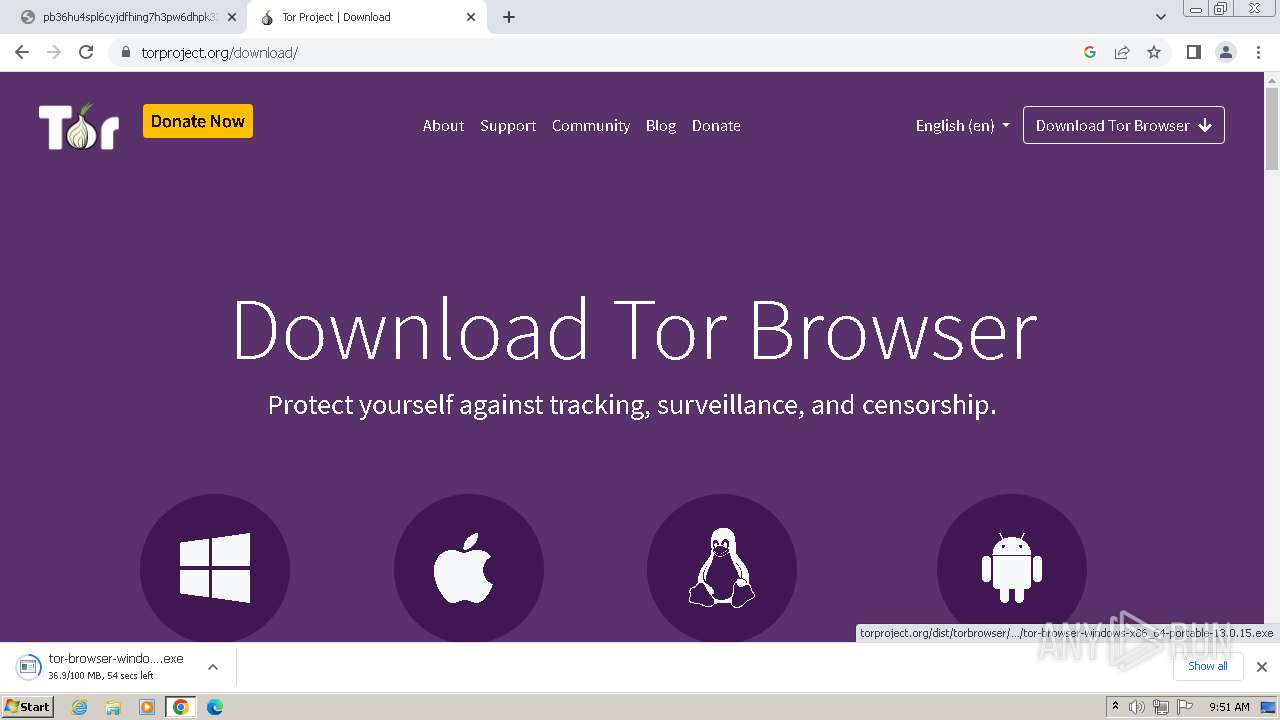This screenshot has width=1280, height=720.
Task: Click the show desktop icon in tray
Action: click(1268, 707)
